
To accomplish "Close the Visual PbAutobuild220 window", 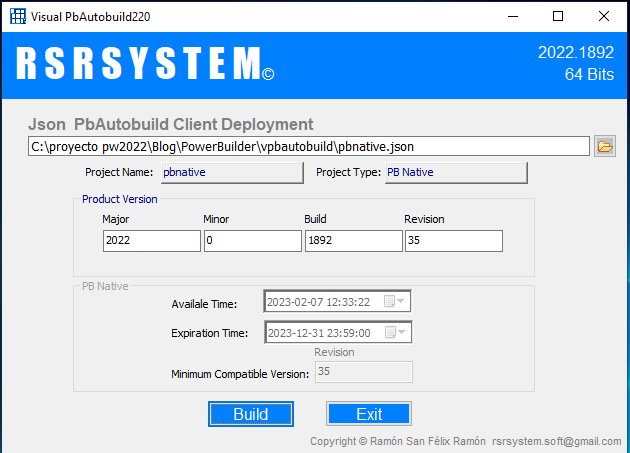I will (604, 16).
